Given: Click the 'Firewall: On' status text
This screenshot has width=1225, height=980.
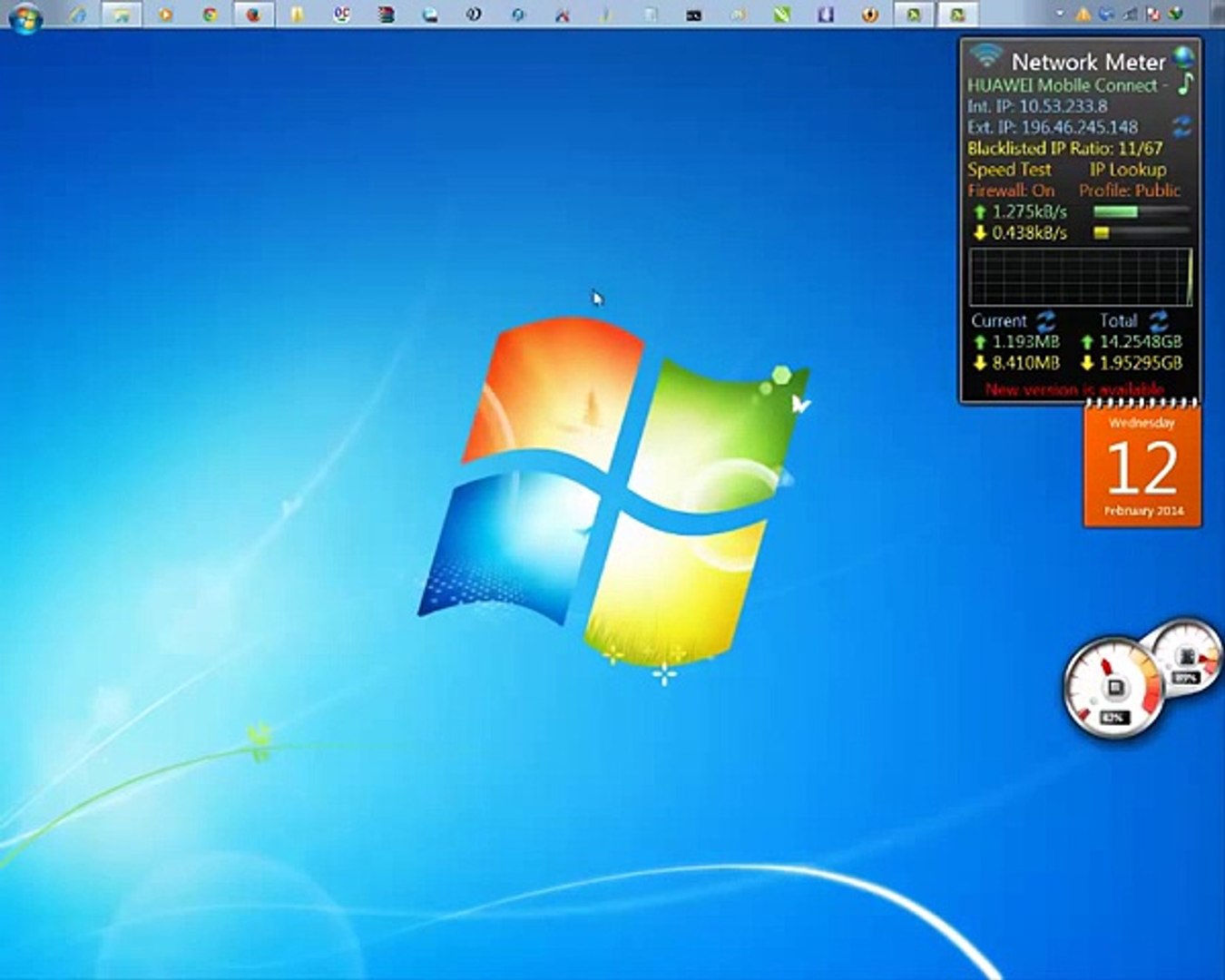Looking at the screenshot, I should point(1011,191).
